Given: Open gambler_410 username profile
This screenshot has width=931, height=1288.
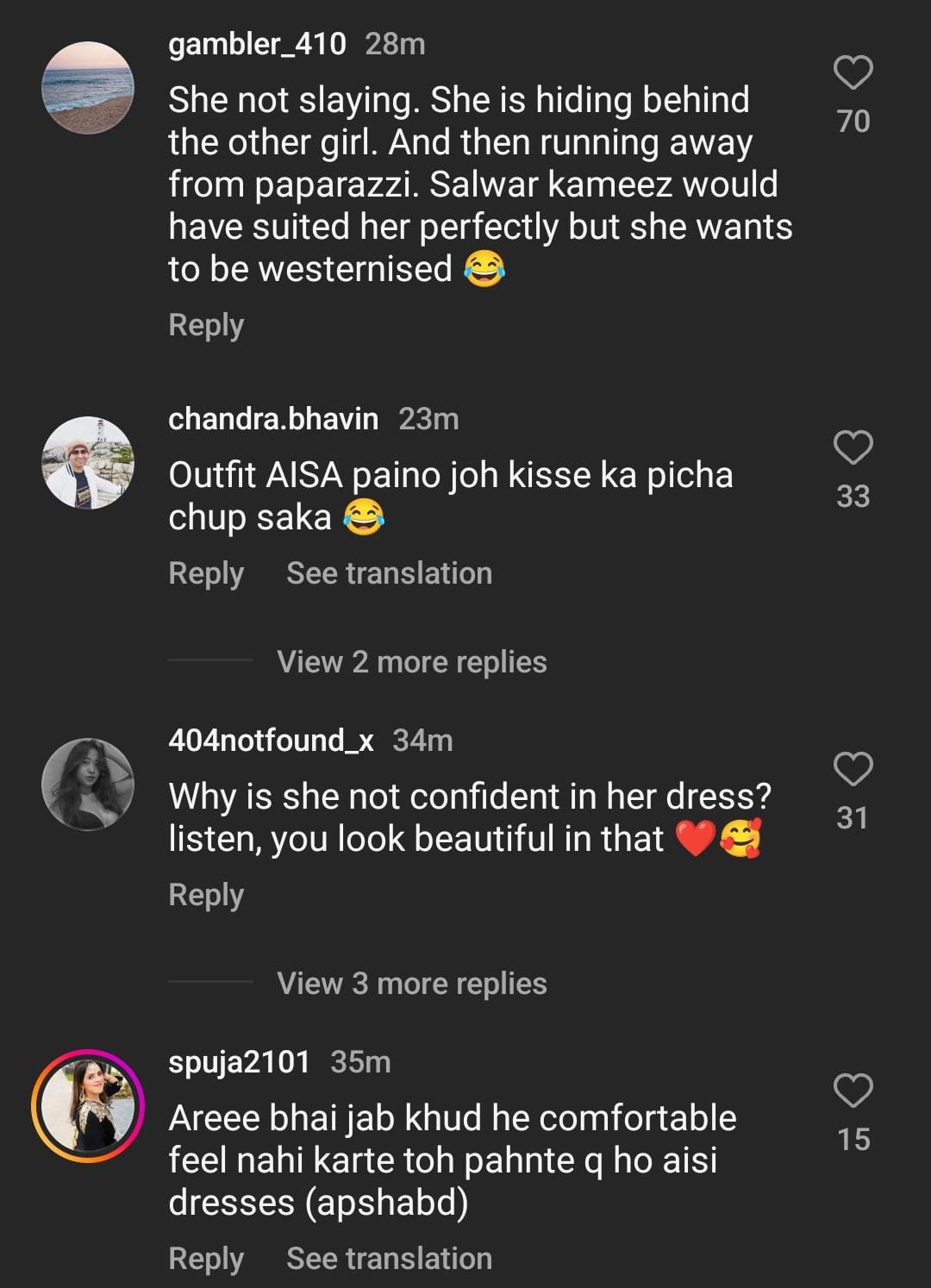Looking at the screenshot, I should click(x=257, y=43).
